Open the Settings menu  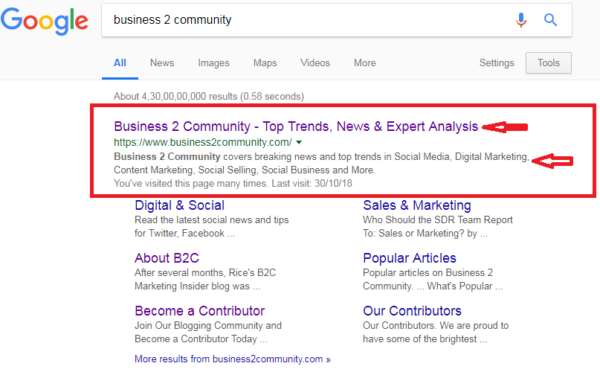497,63
